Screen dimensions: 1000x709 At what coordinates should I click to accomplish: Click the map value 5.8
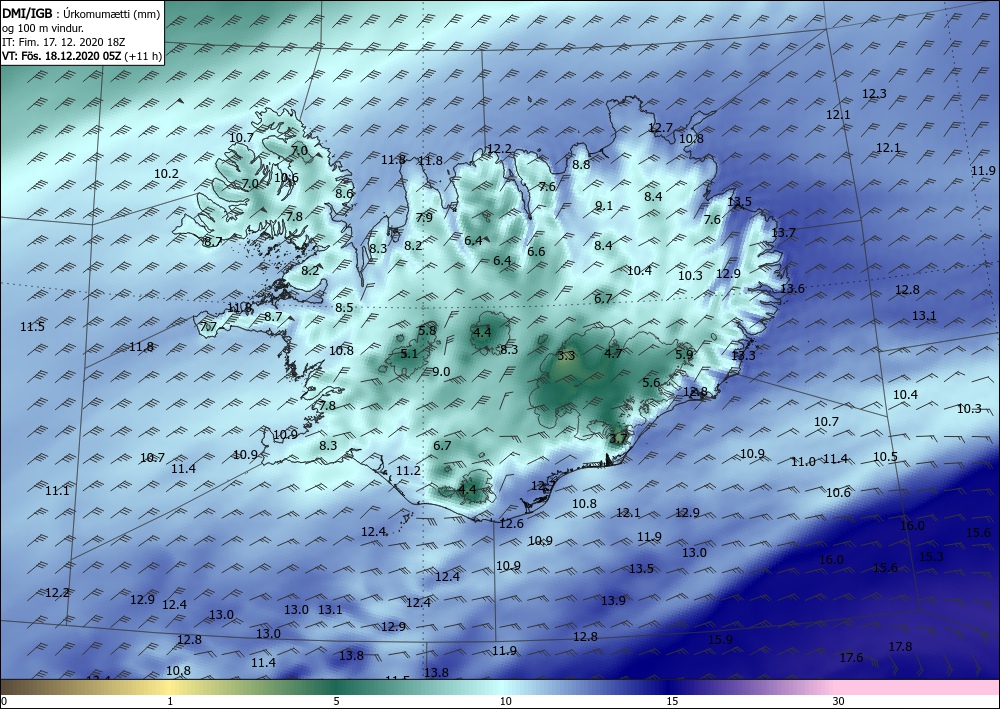427,330
